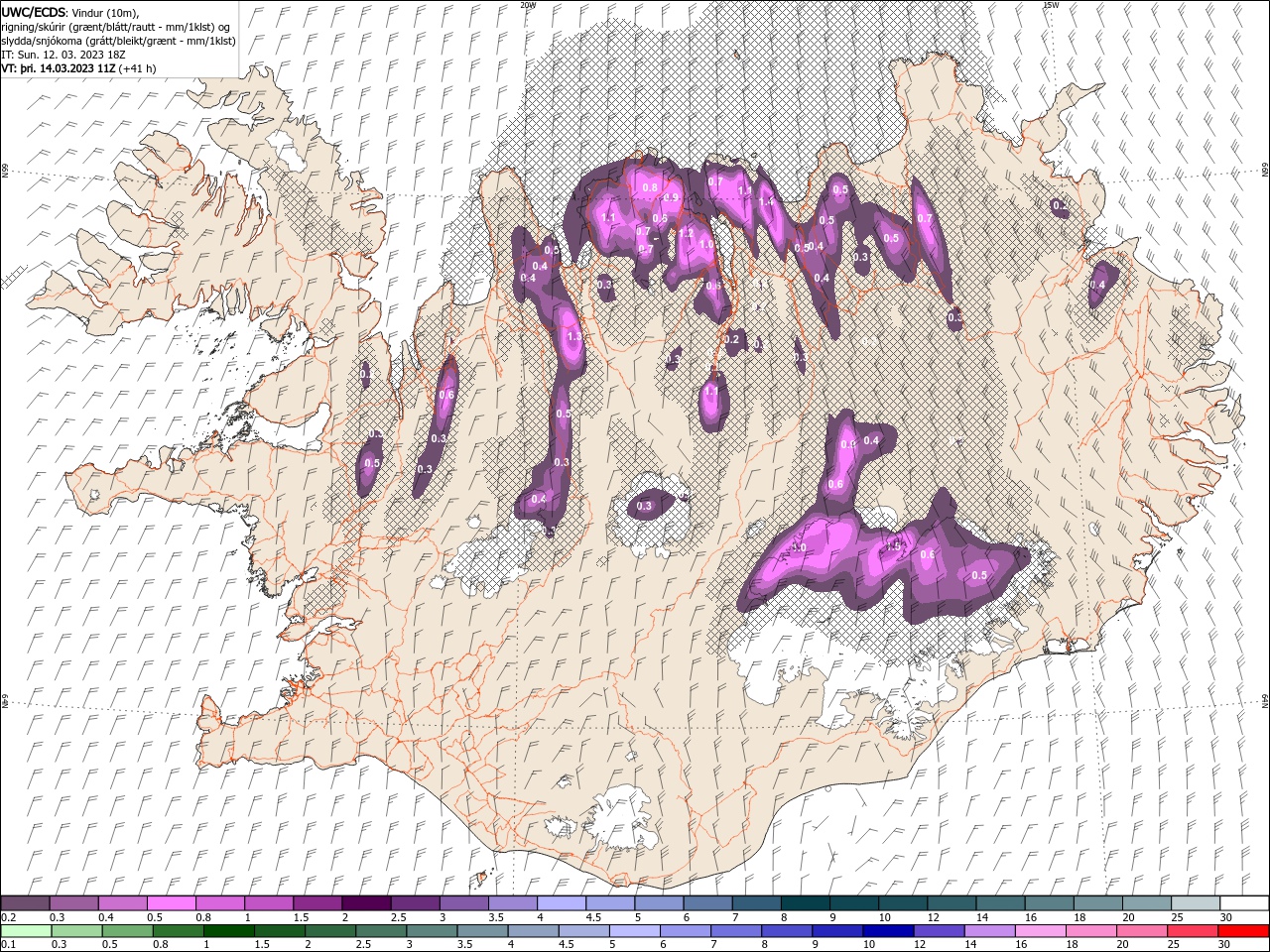
Task: Pick the lower legend violet swatch starting at 12
Action: [938, 931]
